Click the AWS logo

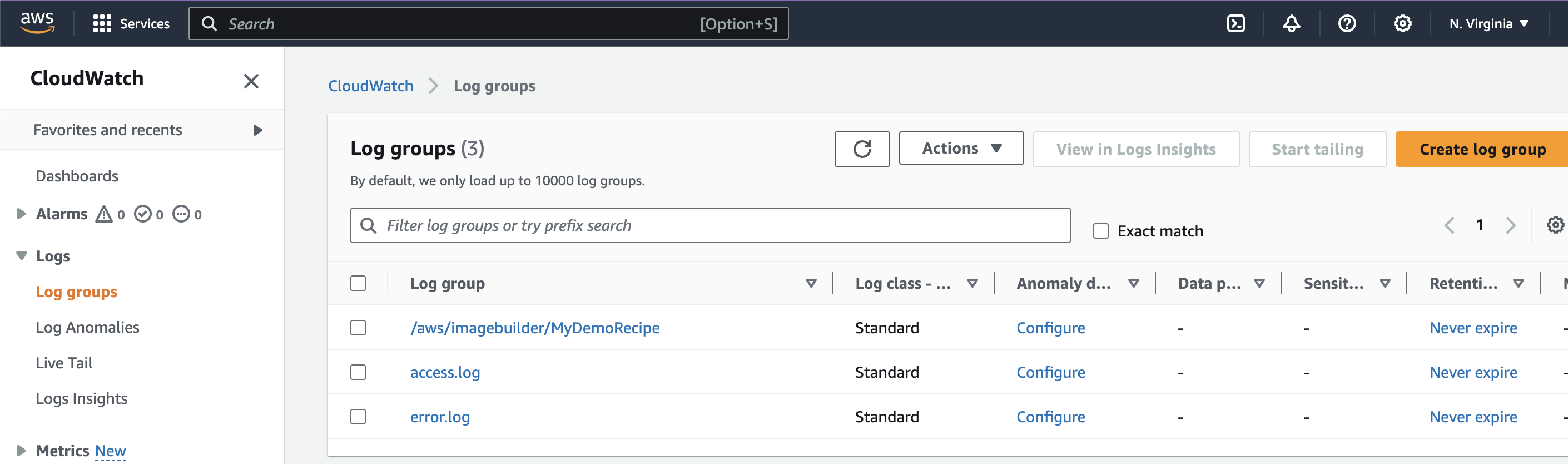point(37,23)
